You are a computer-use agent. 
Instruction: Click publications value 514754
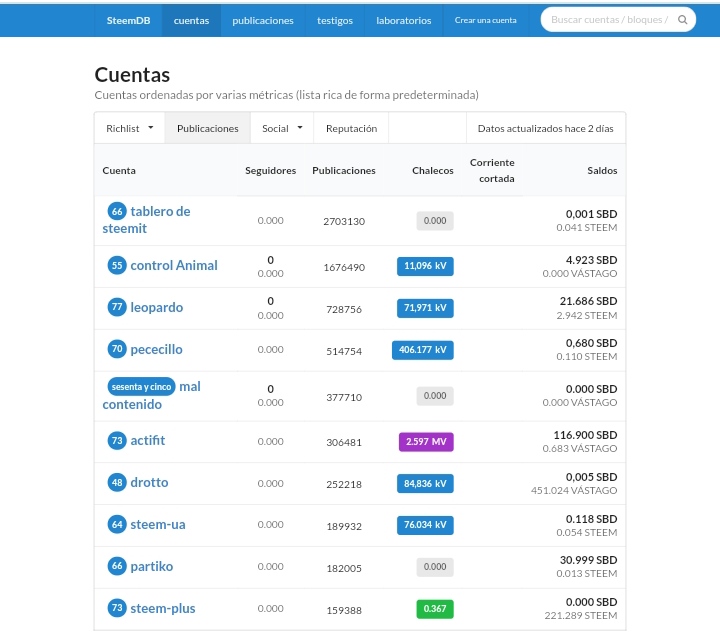pyautogui.click(x=344, y=351)
